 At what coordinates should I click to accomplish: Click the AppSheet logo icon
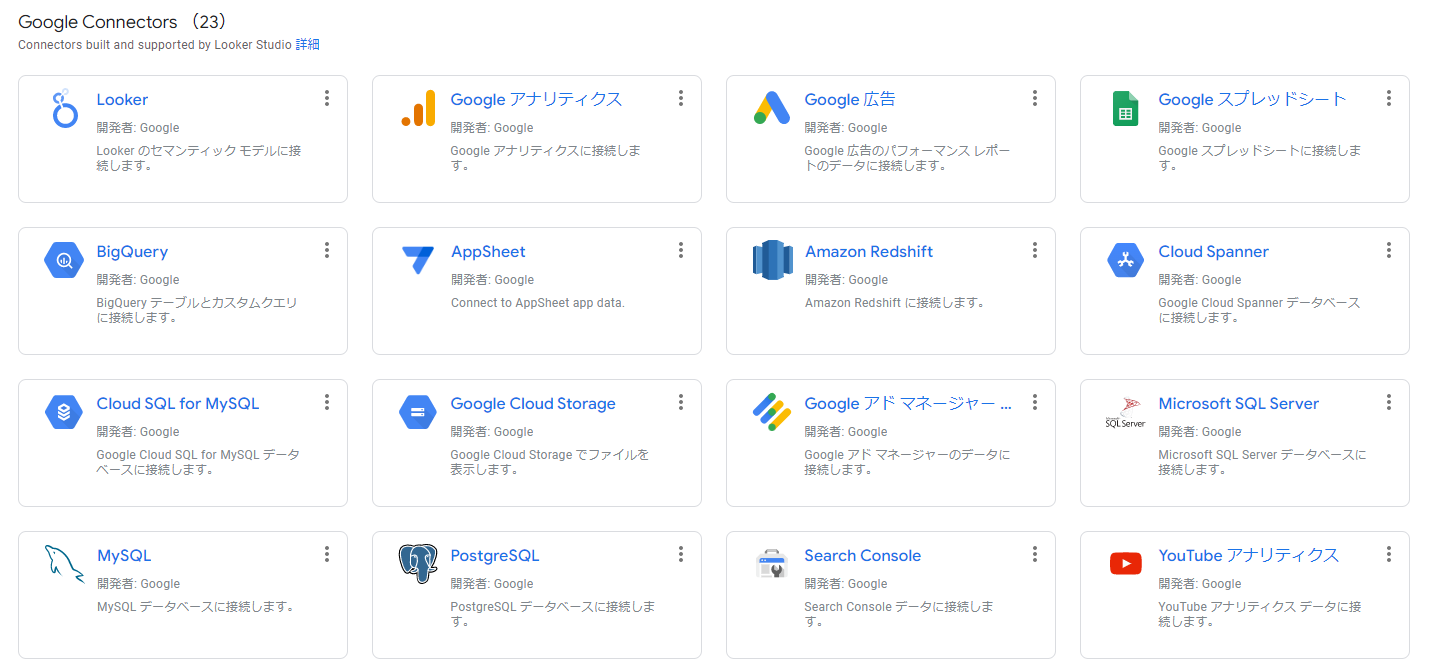point(418,260)
